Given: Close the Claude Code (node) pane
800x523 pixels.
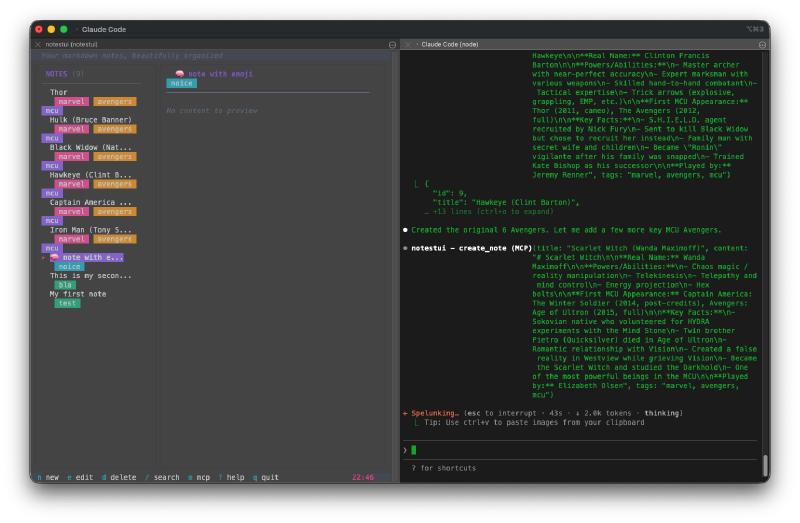Looking at the screenshot, I should click(406, 44).
